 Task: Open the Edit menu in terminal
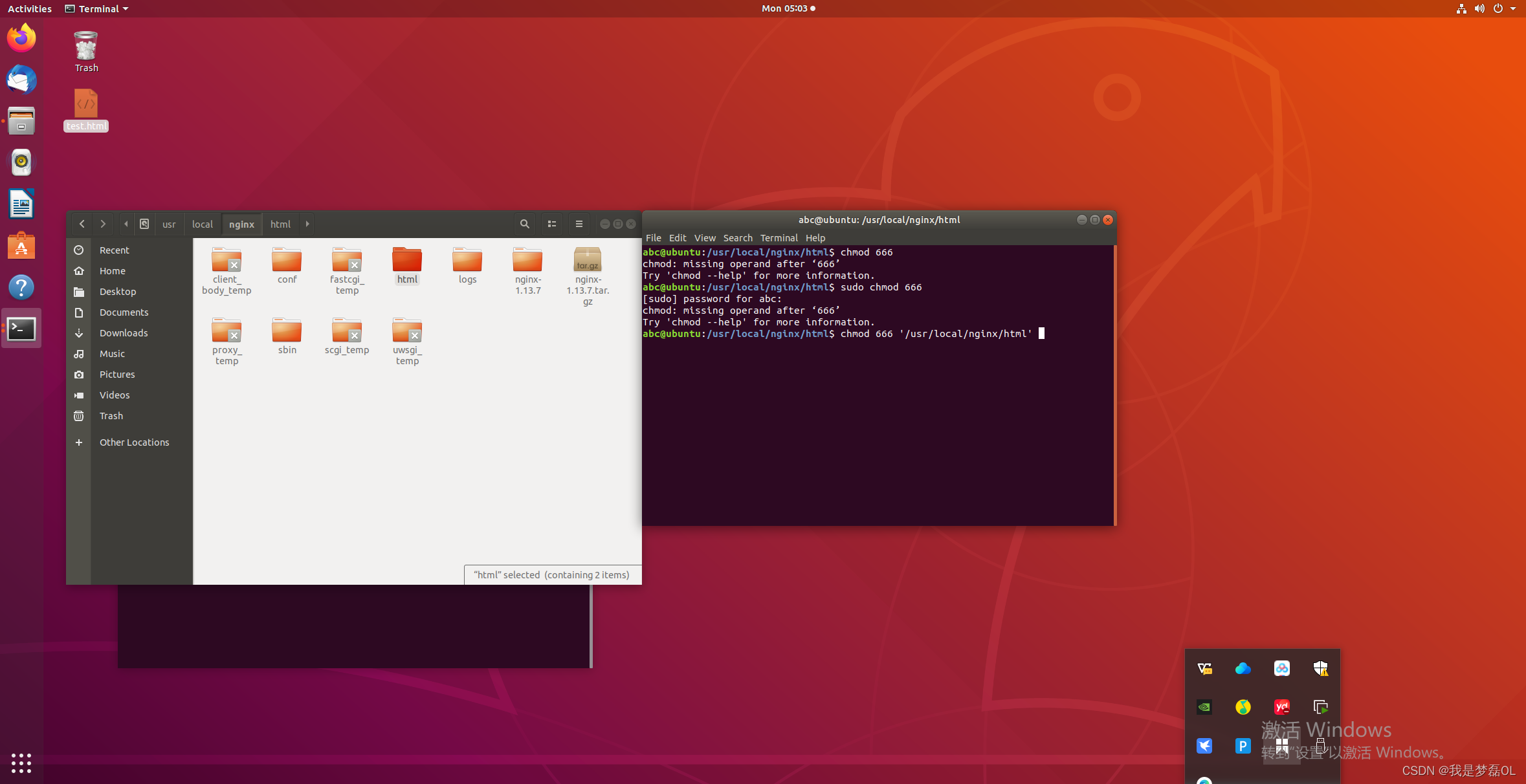coord(677,238)
